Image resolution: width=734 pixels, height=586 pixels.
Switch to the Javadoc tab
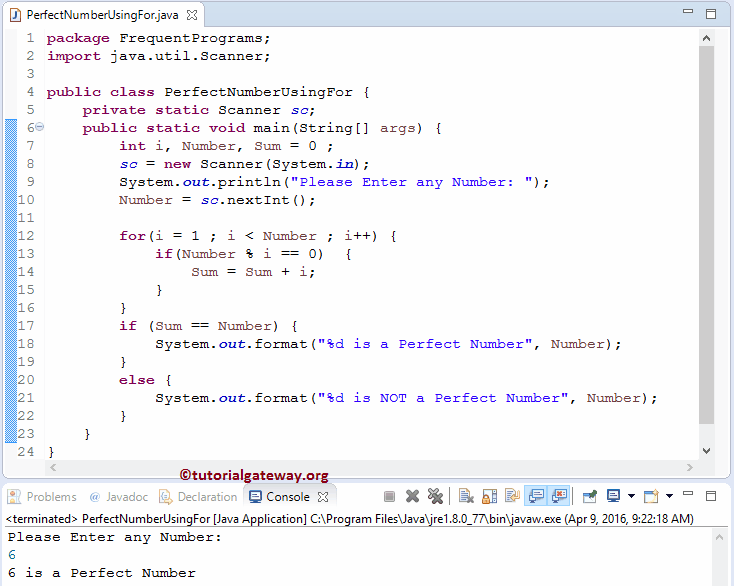click(x=119, y=497)
